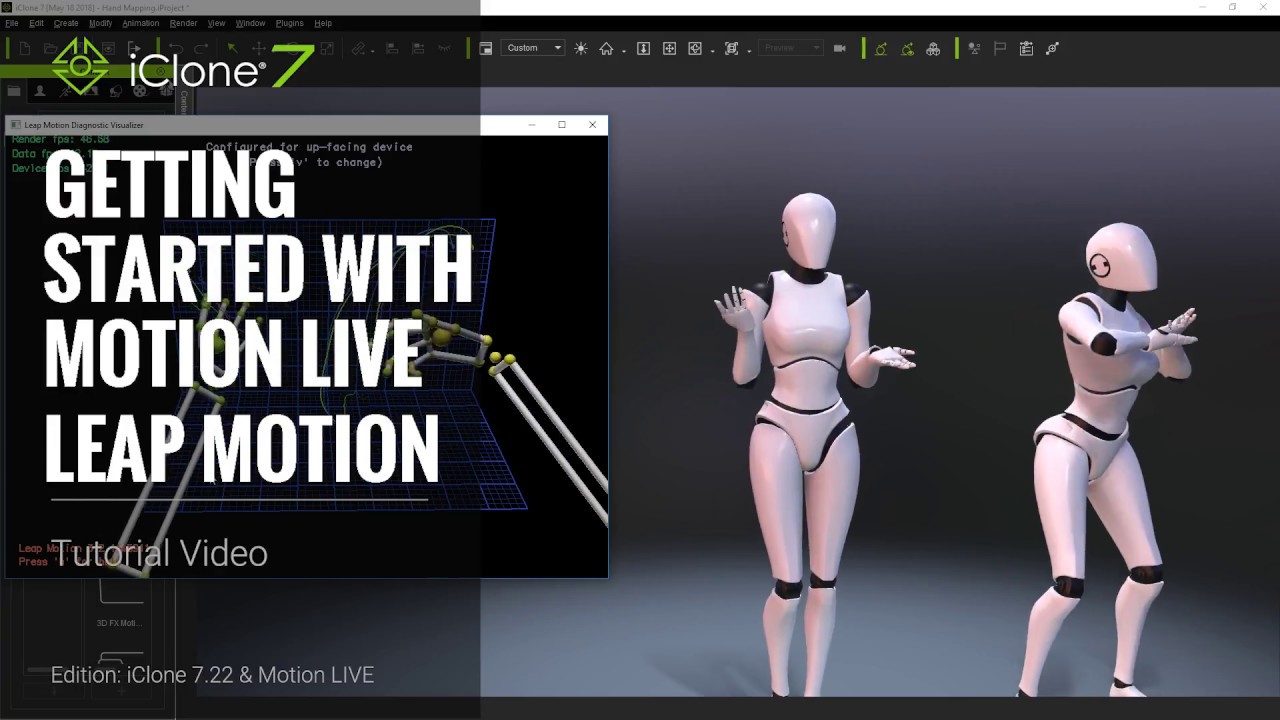1280x720 pixels.
Task: Close the Leap Motion Diagnostic Visualizer window
Action: 592,125
